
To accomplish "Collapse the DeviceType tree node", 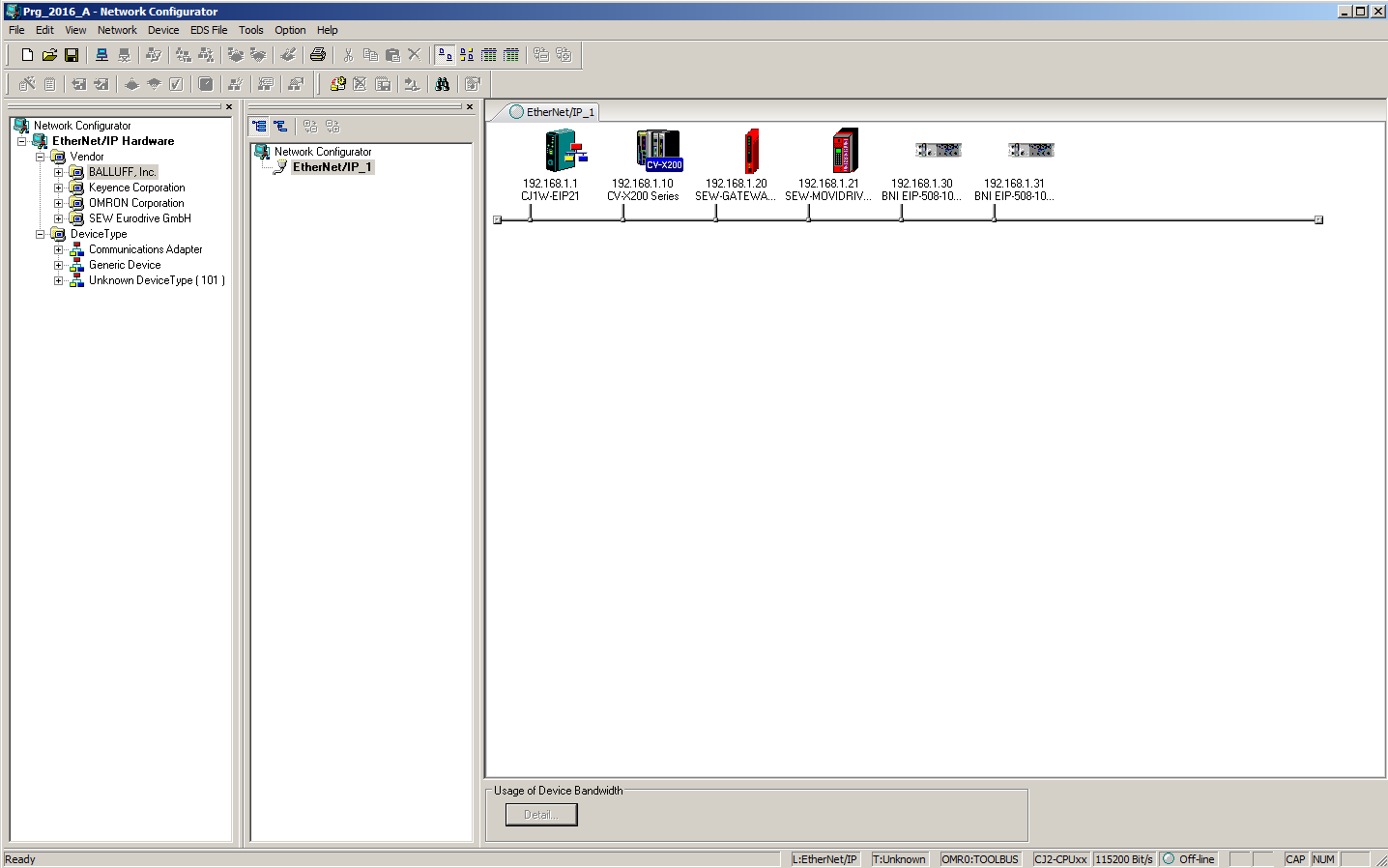I will [40, 234].
